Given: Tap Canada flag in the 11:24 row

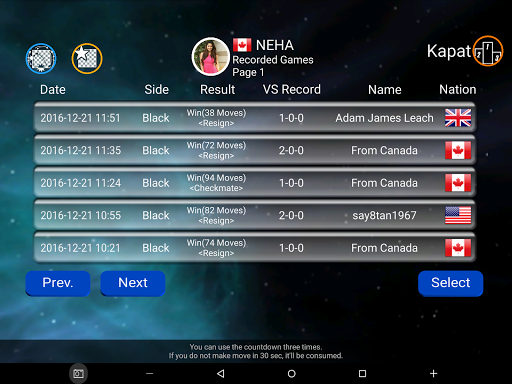Looking at the screenshot, I should tap(458, 183).
